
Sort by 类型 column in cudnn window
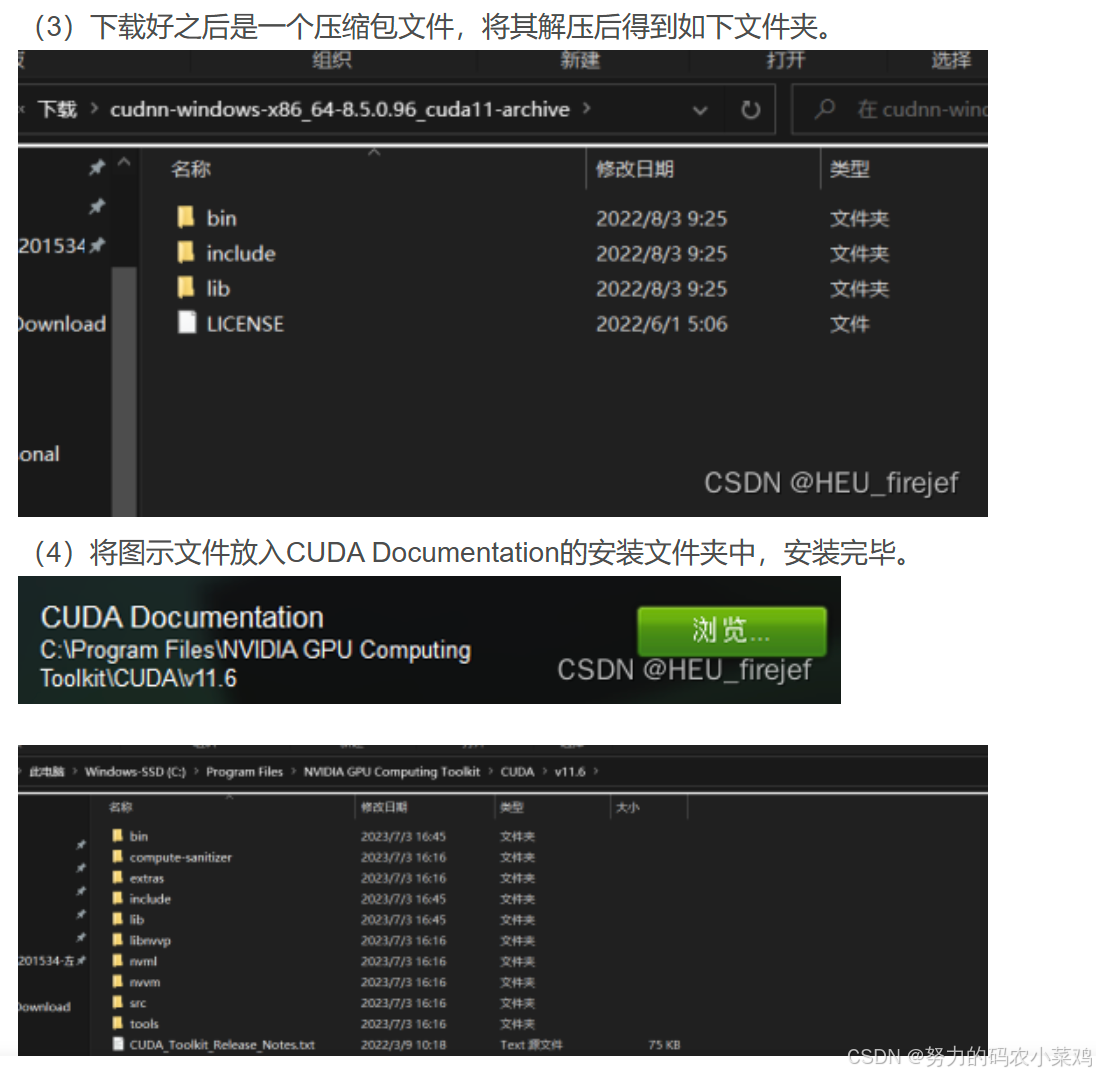[849, 169]
